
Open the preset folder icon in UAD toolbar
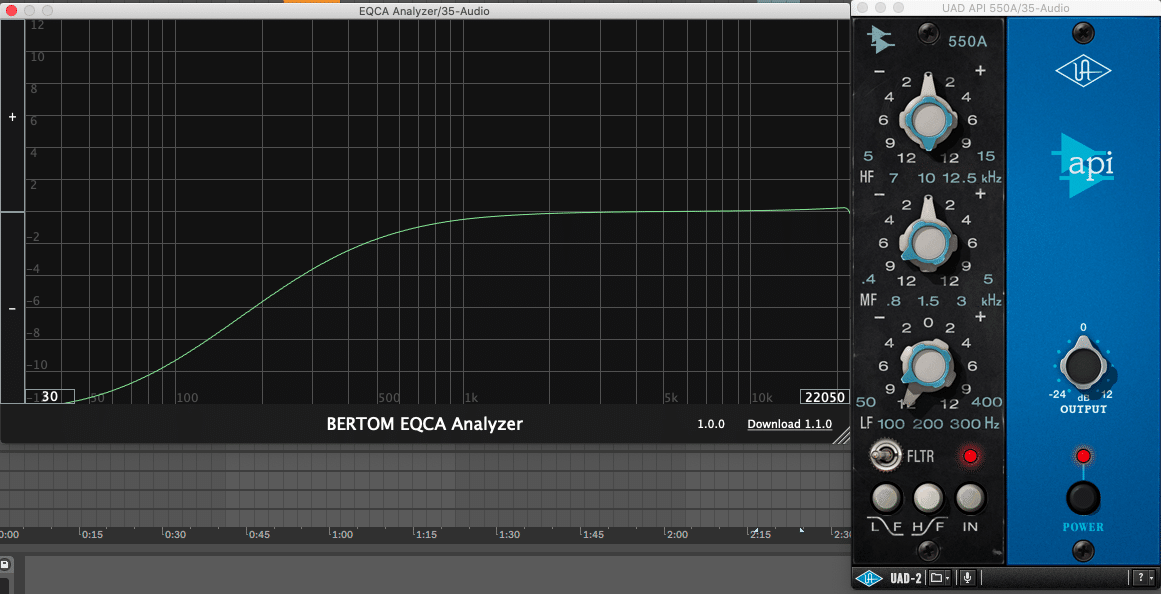click(936, 578)
